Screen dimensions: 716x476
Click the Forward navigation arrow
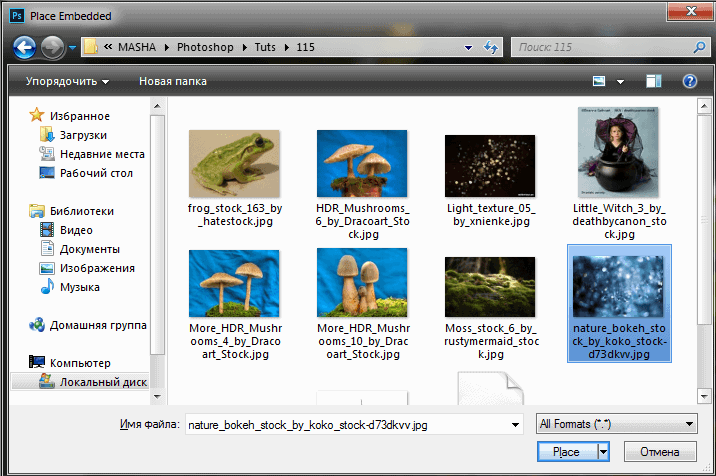[52, 47]
